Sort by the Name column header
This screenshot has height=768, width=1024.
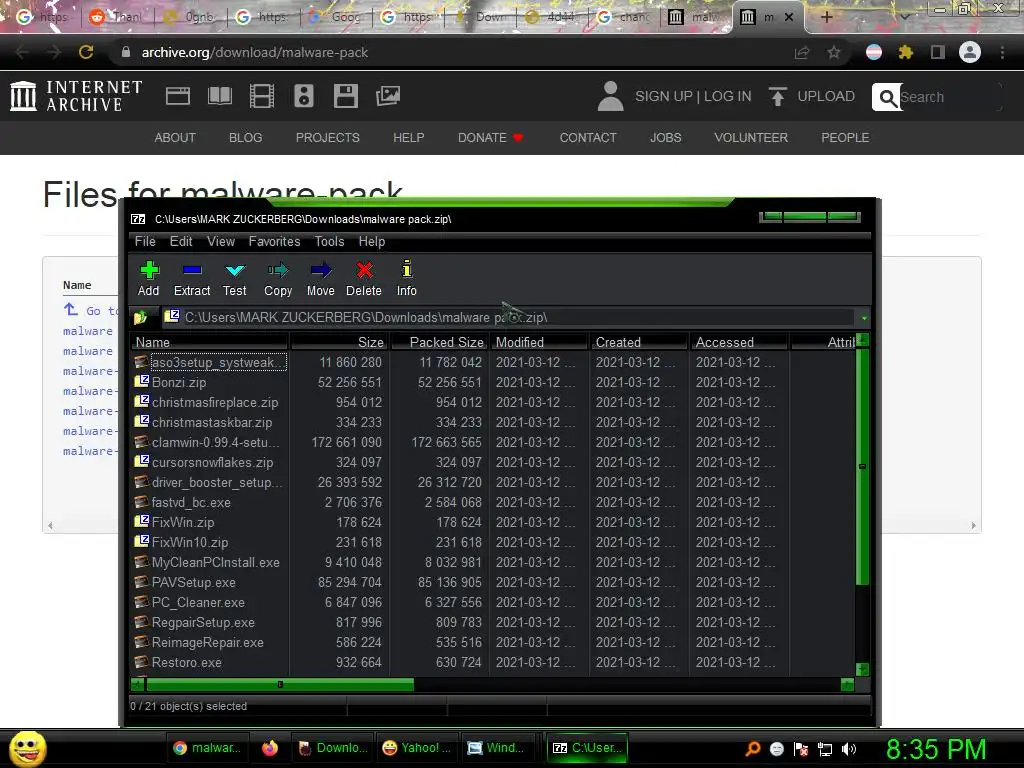[209, 342]
